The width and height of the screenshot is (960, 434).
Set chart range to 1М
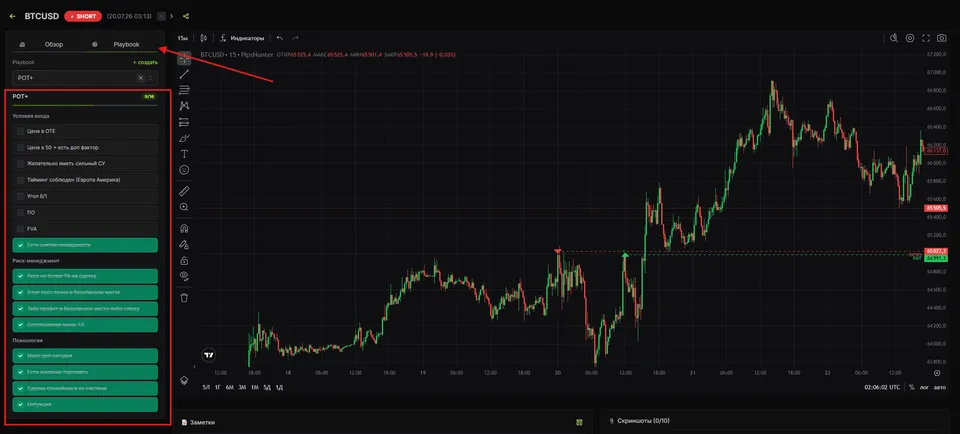click(255, 387)
